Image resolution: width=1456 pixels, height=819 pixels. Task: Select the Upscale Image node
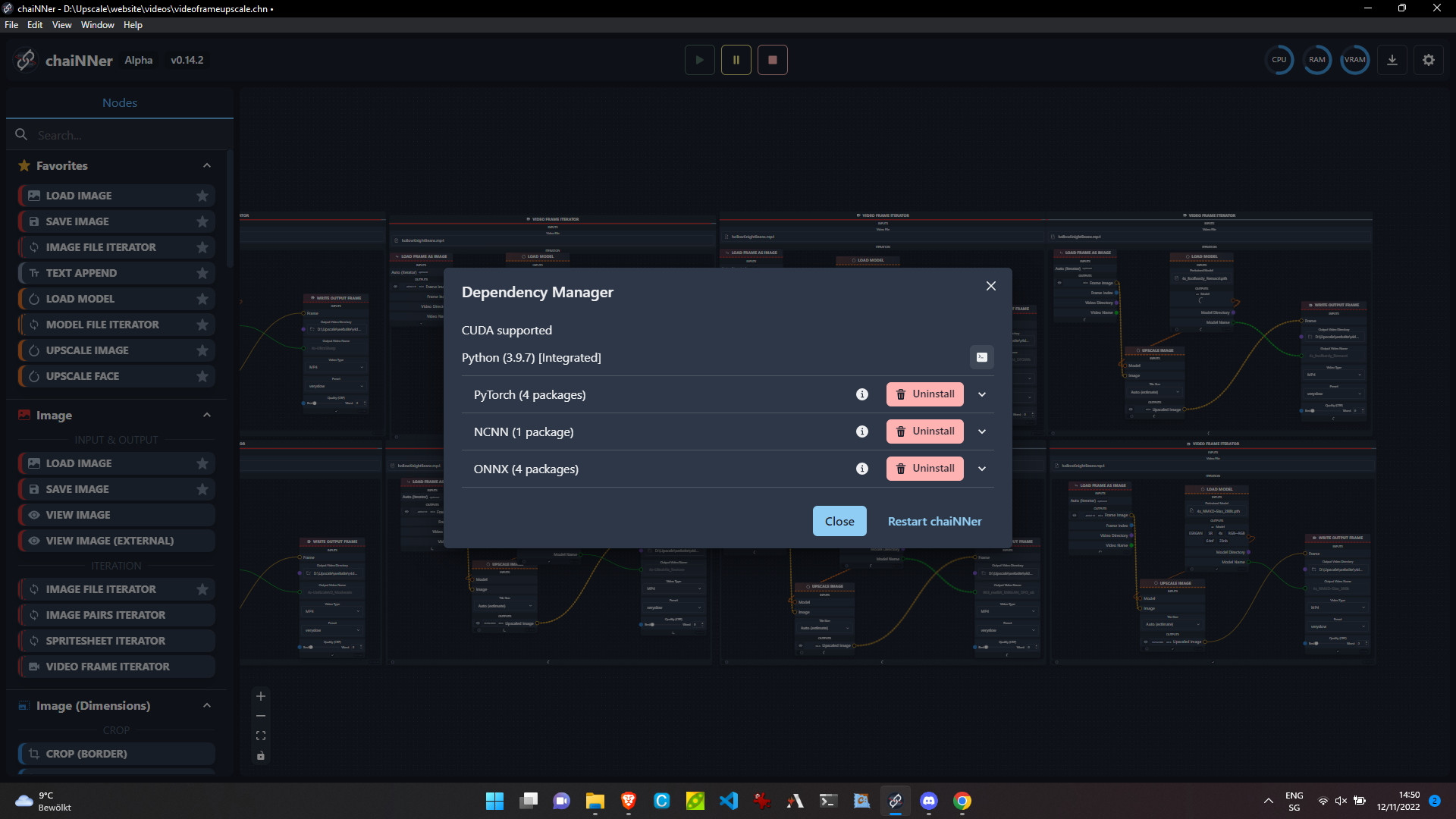point(116,350)
